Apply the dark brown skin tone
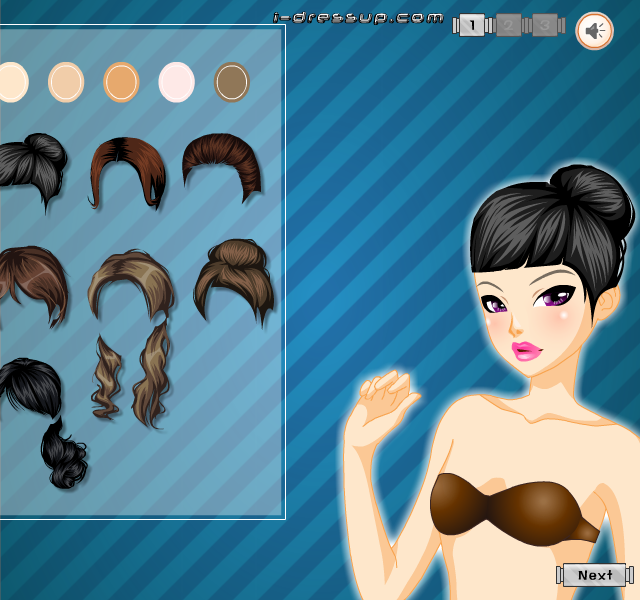This screenshot has width=640, height=600. click(x=232, y=82)
